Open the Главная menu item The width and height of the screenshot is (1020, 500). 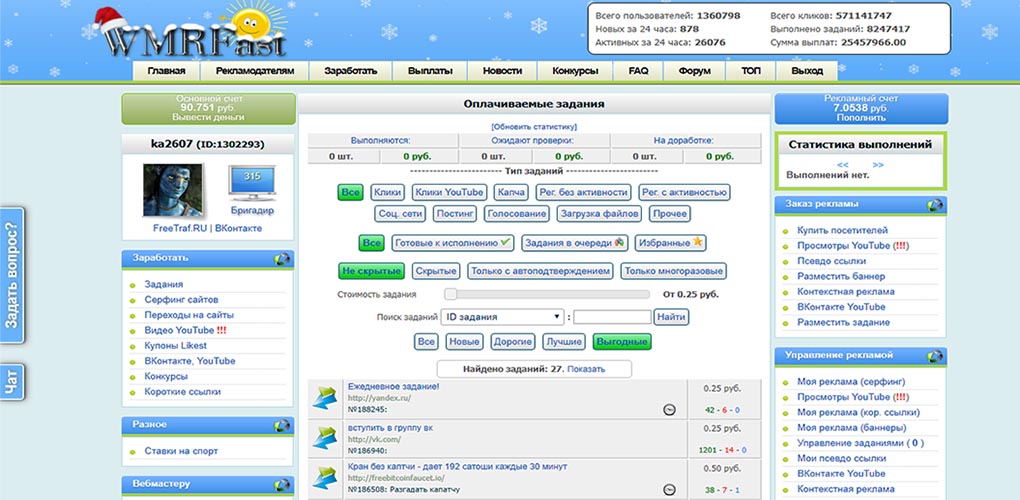[x=166, y=72]
